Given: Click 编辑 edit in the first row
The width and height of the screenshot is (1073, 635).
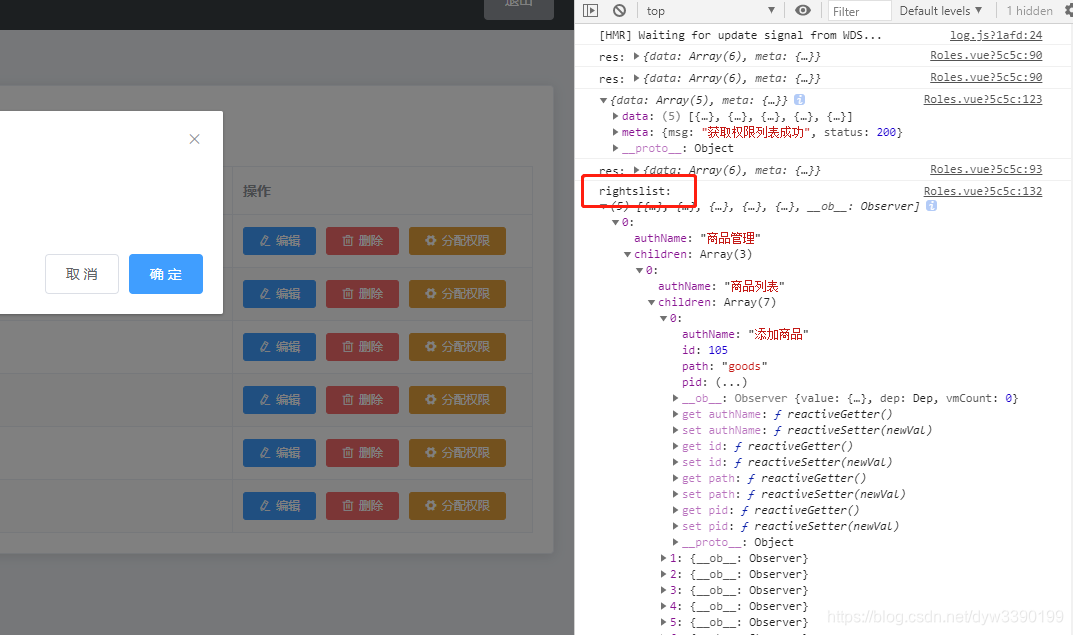Looking at the screenshot, I should pyautogui.click(x=279, y=241).
